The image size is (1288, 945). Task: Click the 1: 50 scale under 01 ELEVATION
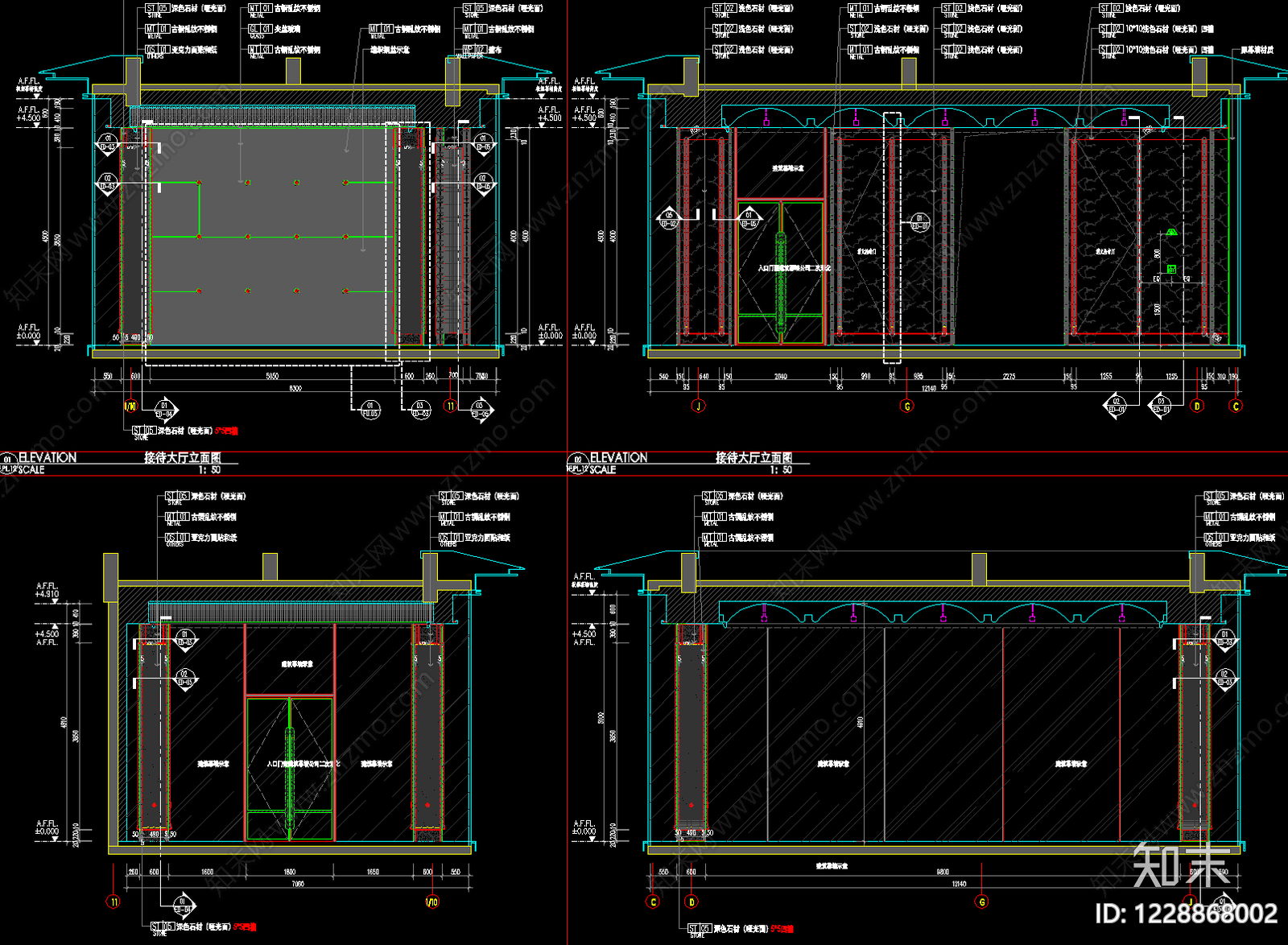pyautogui.click(x=209, y=469)
